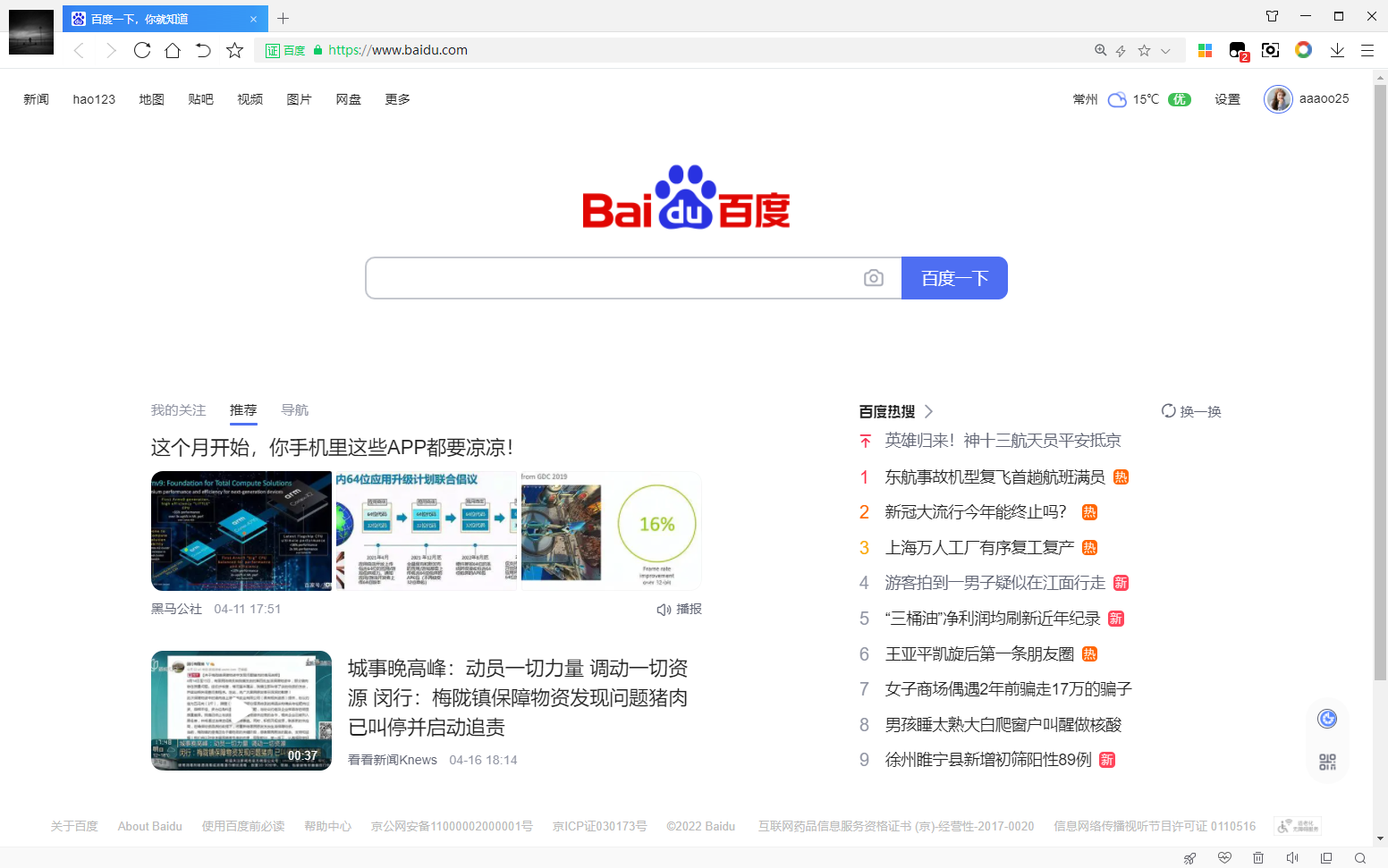Click the 百度一下 search button
The height and width of the screenshot is (868, 1388).
(x=954, y=278)
